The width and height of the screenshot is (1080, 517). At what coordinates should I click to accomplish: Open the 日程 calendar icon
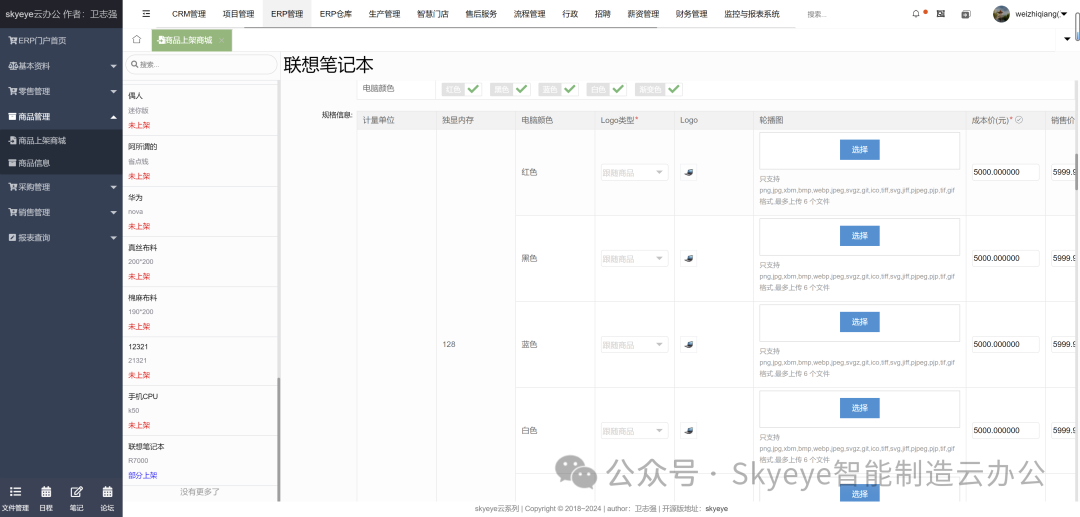tap(46, 499)
